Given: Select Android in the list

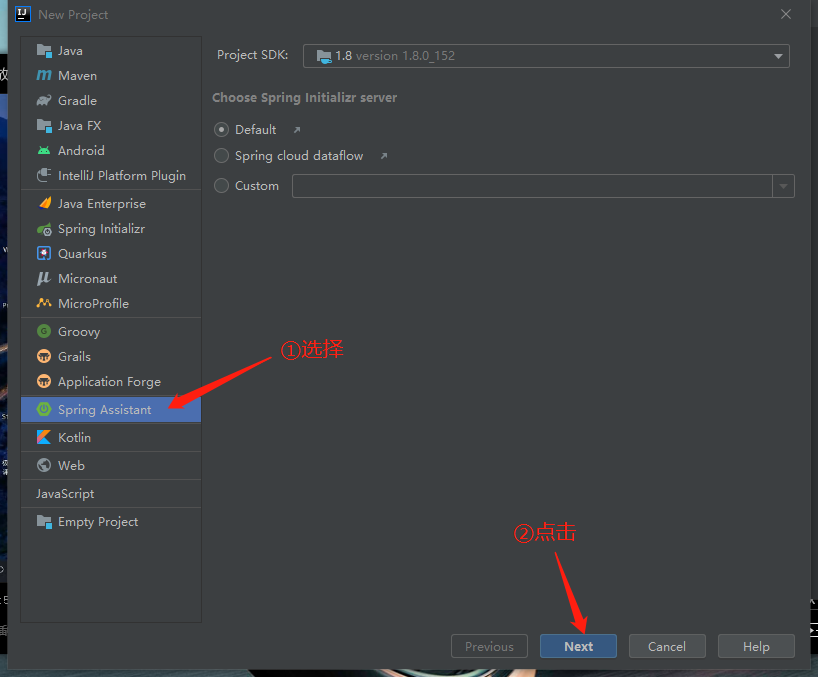Looking at the screenshot, I should click(x=111, y=151).
